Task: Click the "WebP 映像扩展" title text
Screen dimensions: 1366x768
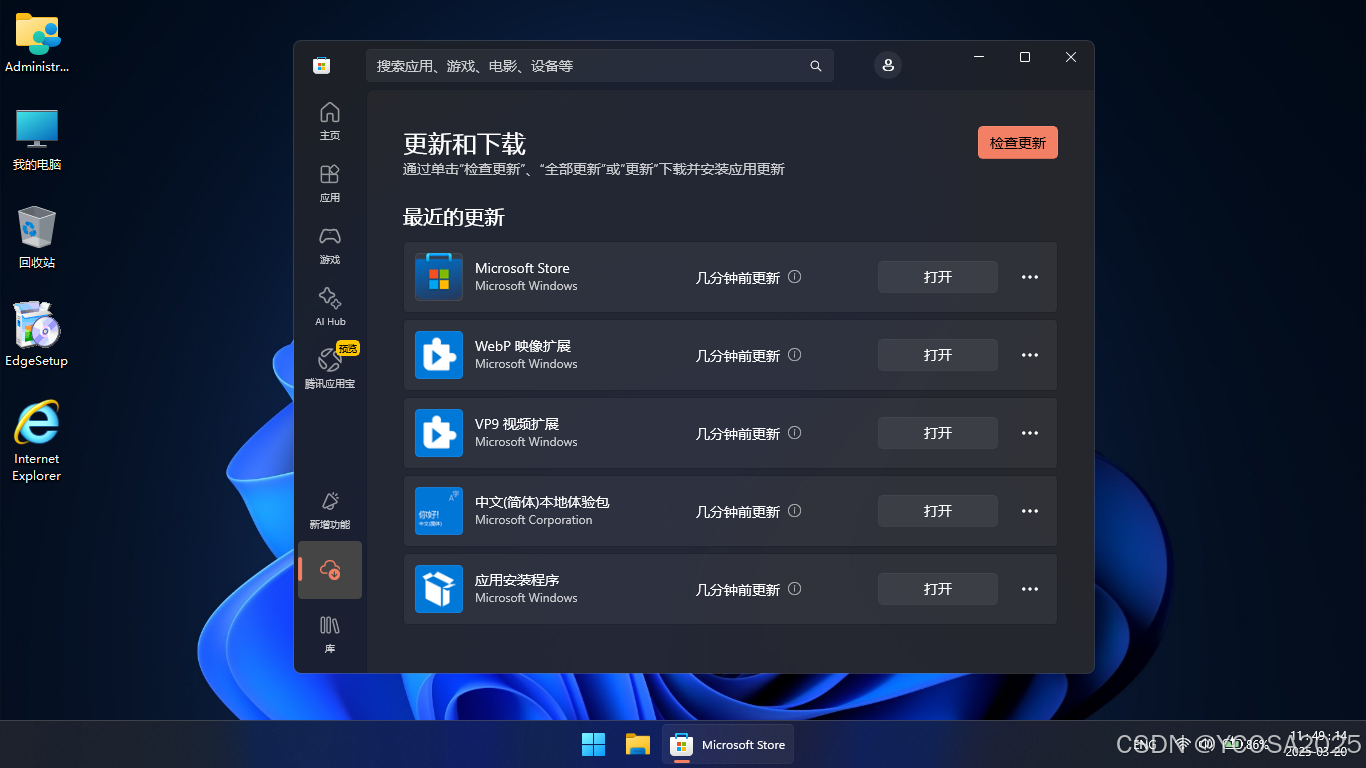Action: click(x=523, y=346)
